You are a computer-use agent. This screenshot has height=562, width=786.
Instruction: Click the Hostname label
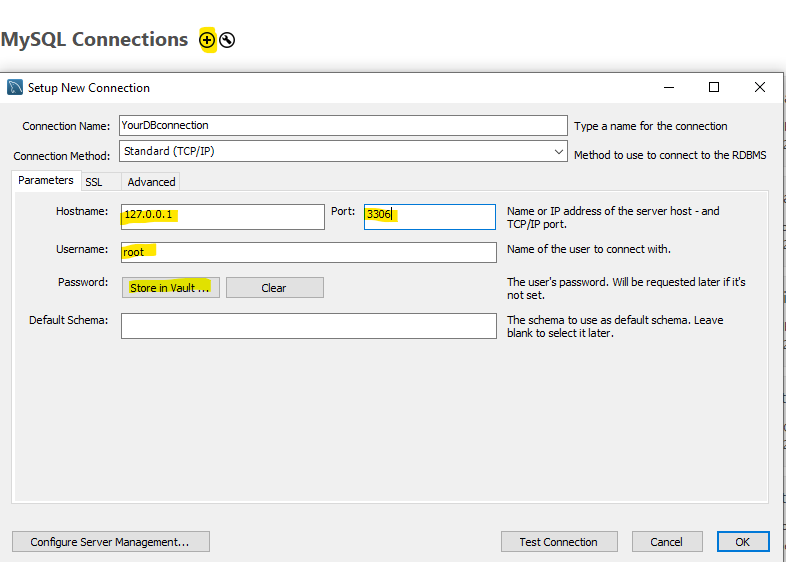82,211
